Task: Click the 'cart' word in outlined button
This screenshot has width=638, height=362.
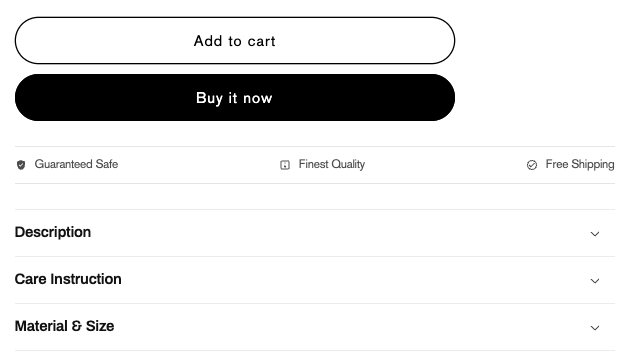Action: click(x=262, y=41)
